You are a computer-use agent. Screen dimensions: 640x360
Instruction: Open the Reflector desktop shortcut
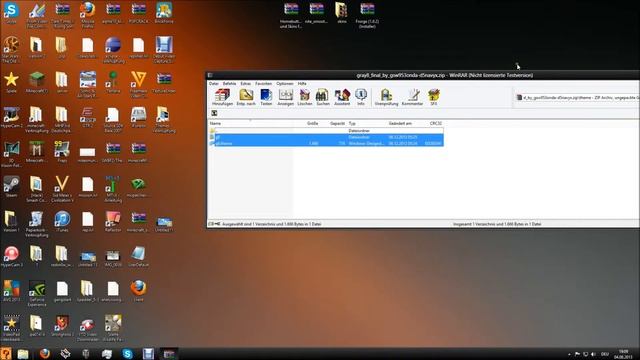pos(113,222)
